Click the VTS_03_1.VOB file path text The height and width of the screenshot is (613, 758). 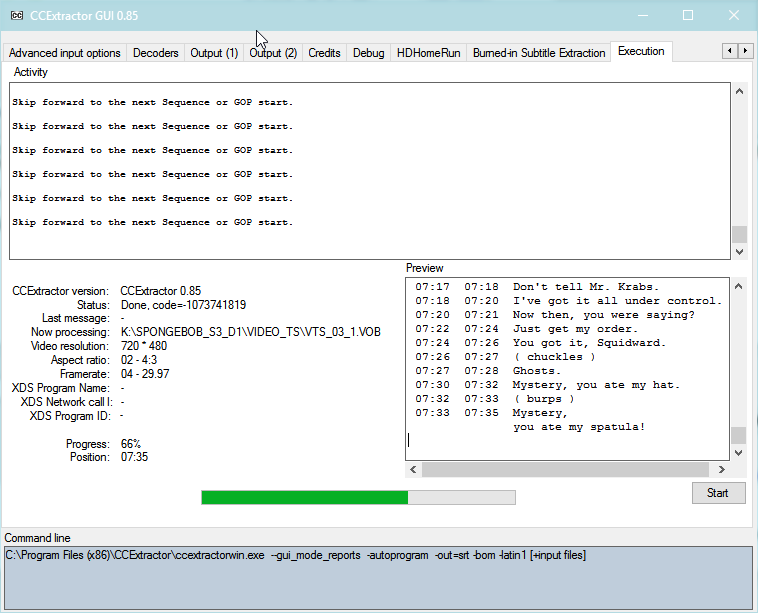tap(250, 332)
